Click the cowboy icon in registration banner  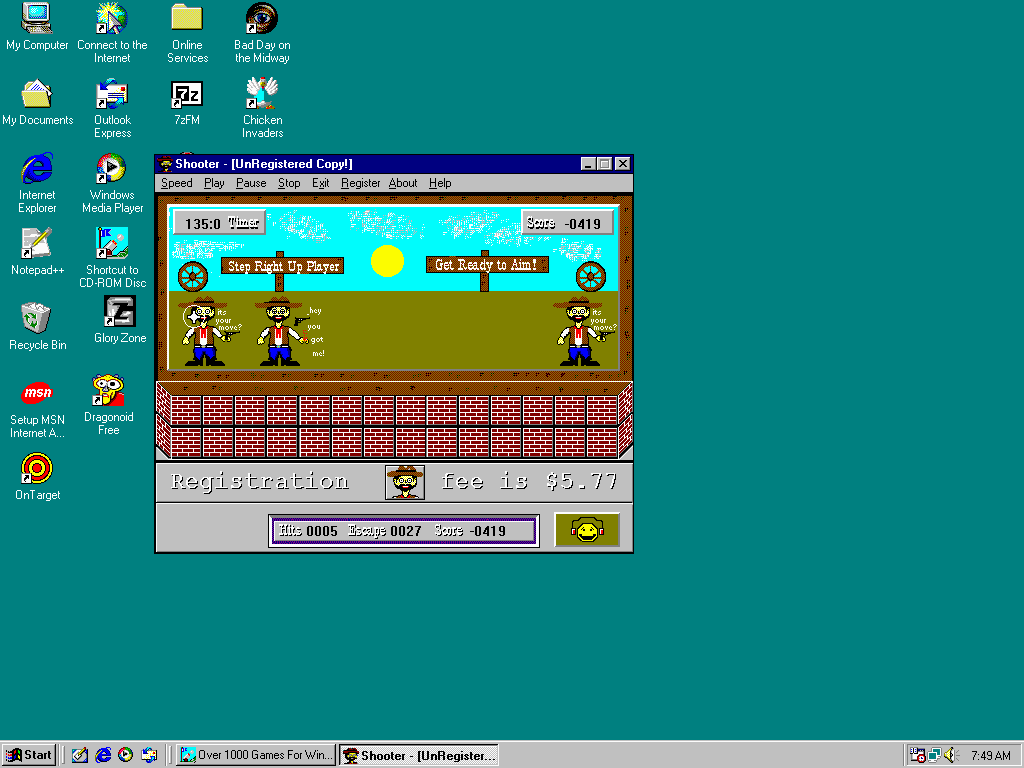405,482
